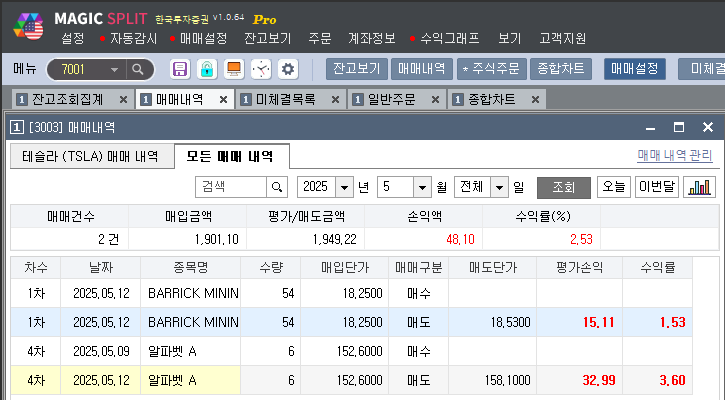725x400 pixels.
Task: Click the Magic Split app logo
Action: (28, 26)
